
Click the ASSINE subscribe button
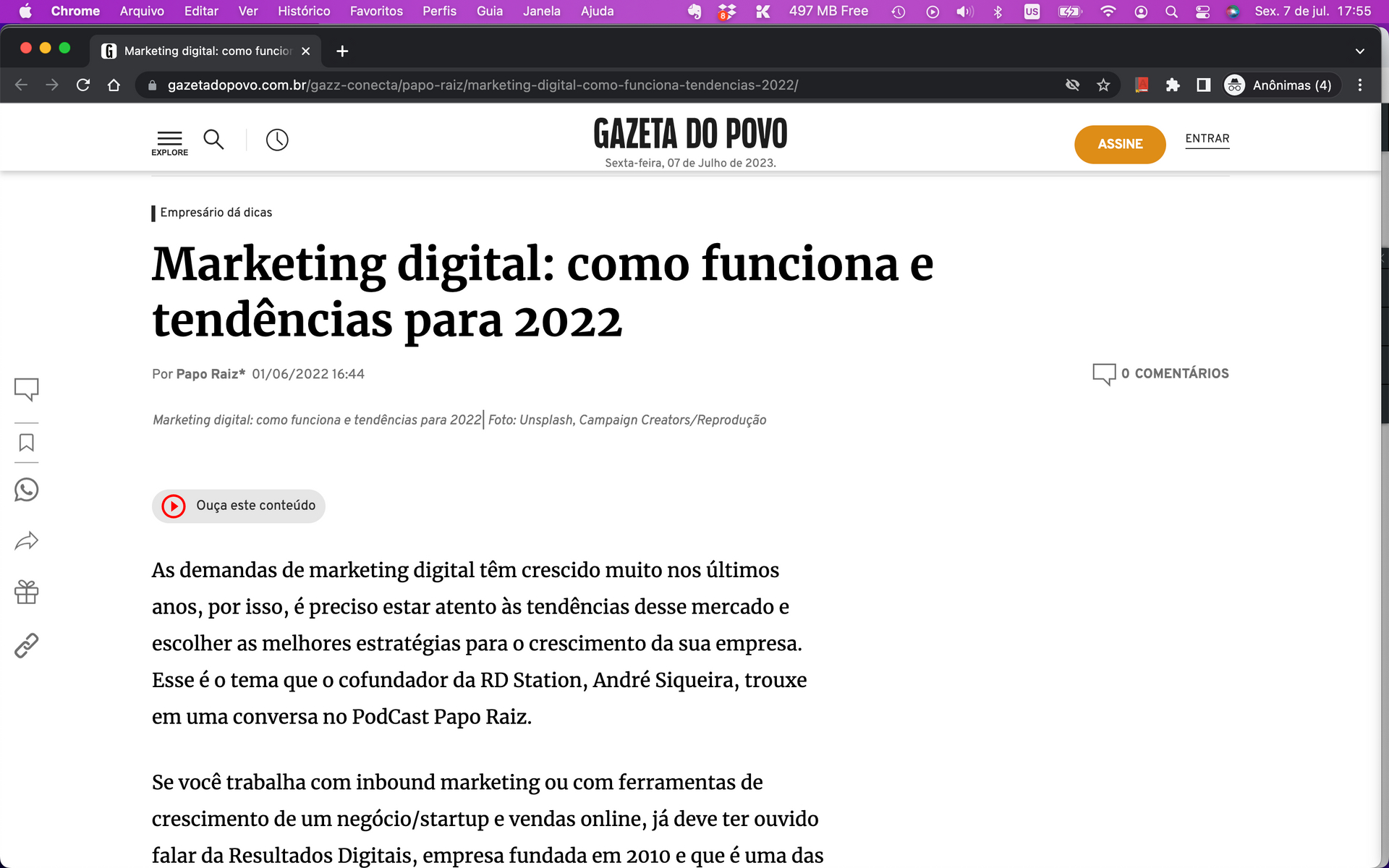tap(1120, 144)
